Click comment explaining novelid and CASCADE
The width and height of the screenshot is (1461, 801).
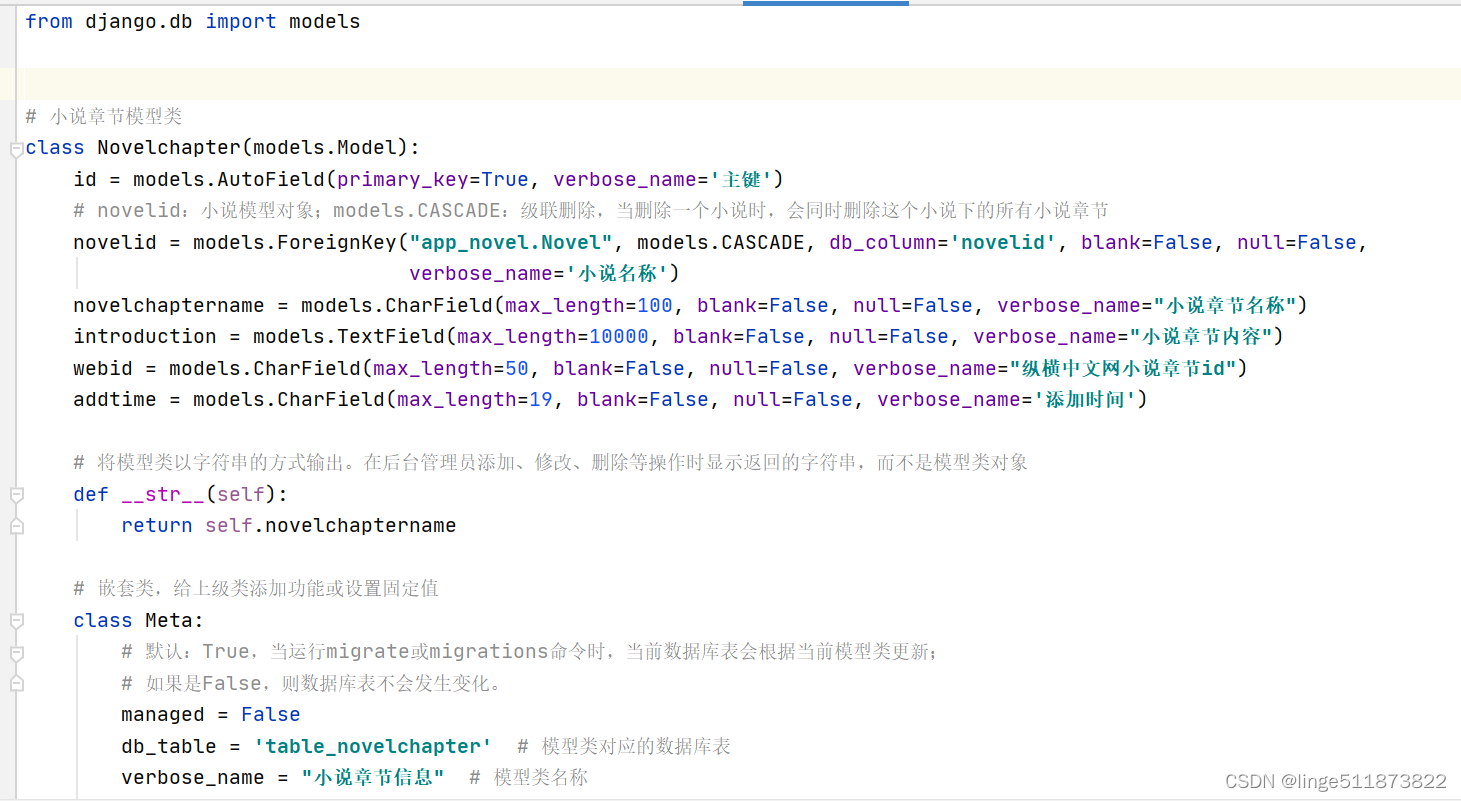(x=591, y=211)
